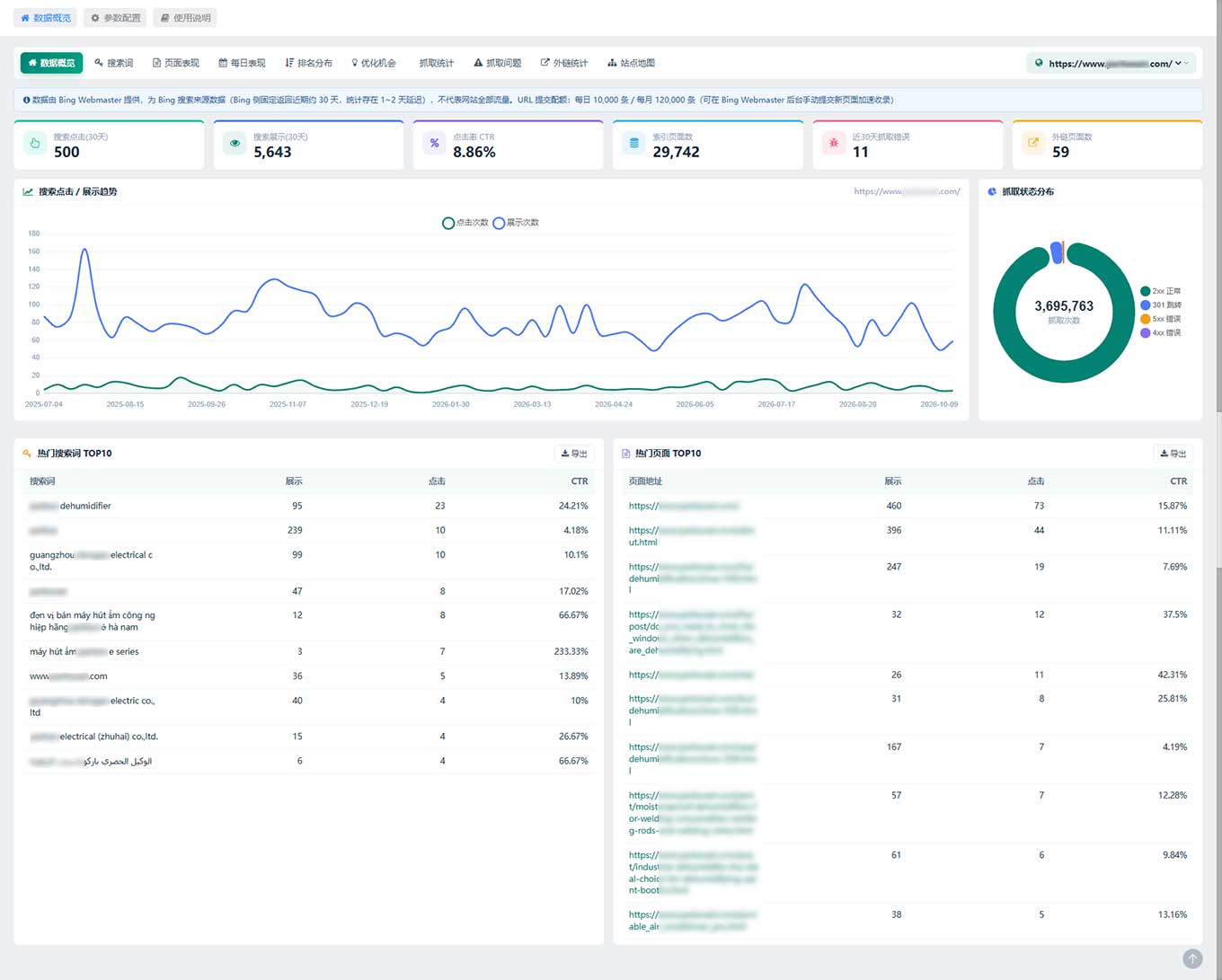
Task: Open the 参数配置 top tab
Action: click(116, 18)
